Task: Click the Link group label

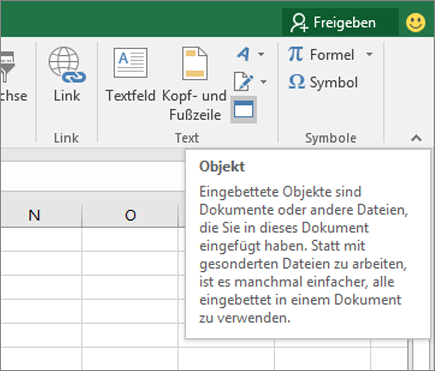Action: tap(66, 138)
